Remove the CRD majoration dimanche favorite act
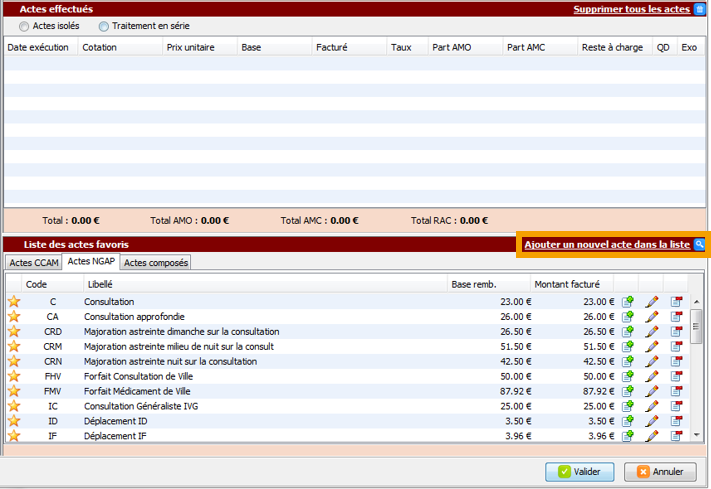 click(676, 332)
